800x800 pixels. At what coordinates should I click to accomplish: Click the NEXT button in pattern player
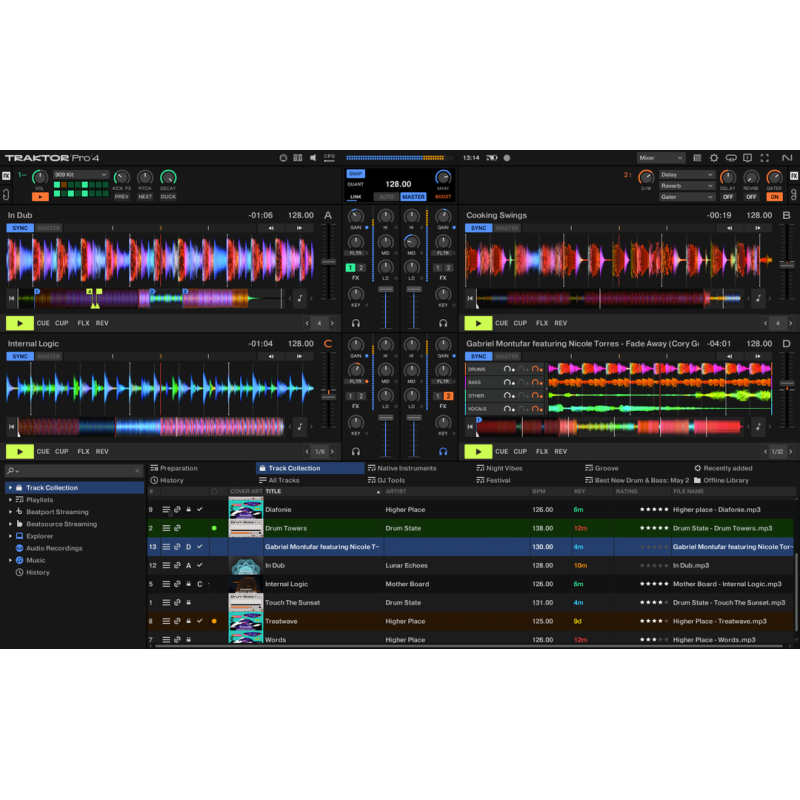(x=145, y=196)
